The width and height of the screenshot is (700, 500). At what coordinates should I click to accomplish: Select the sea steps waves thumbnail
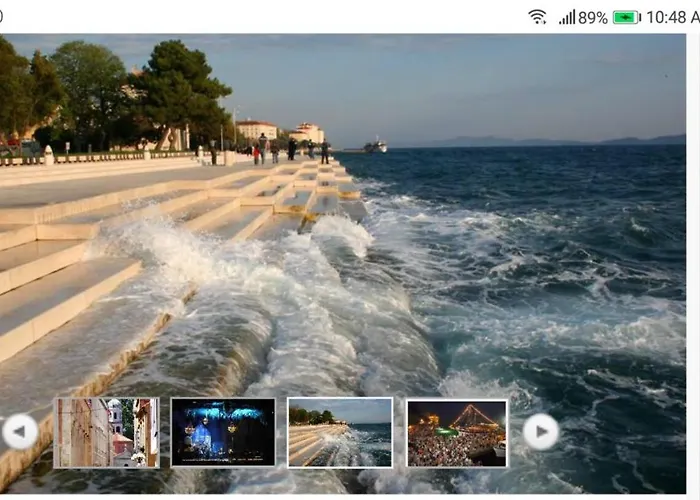pos(340,433)
